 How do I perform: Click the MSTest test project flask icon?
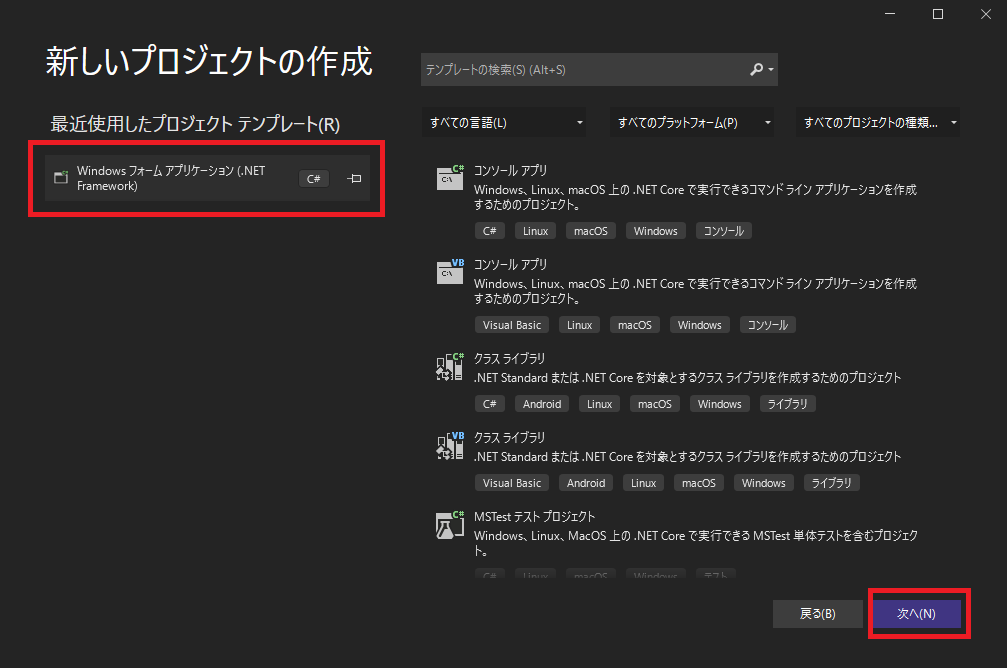[x=450, y=524]
